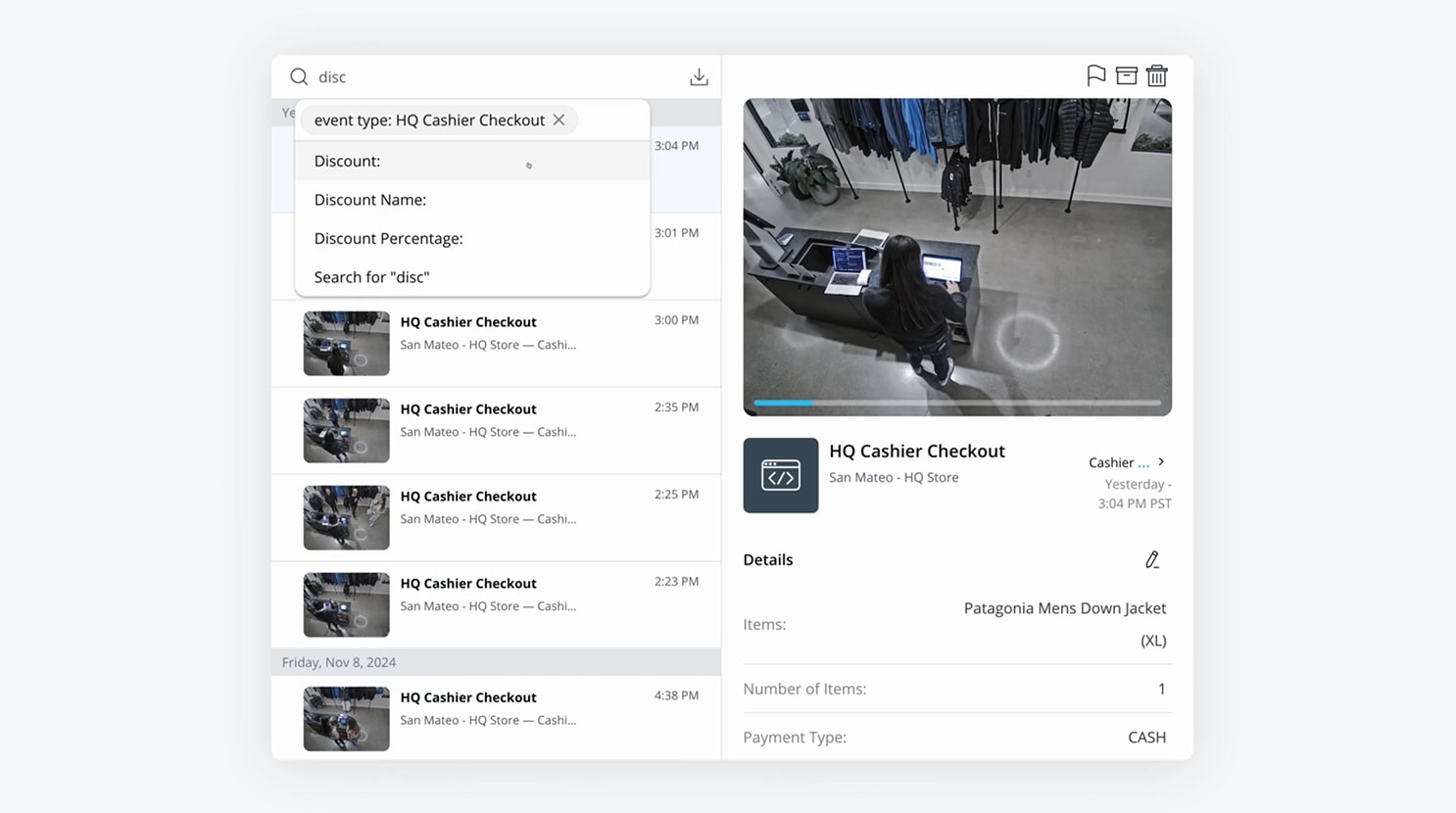
Task: Click the video progress bar
Action: [956, 403]
